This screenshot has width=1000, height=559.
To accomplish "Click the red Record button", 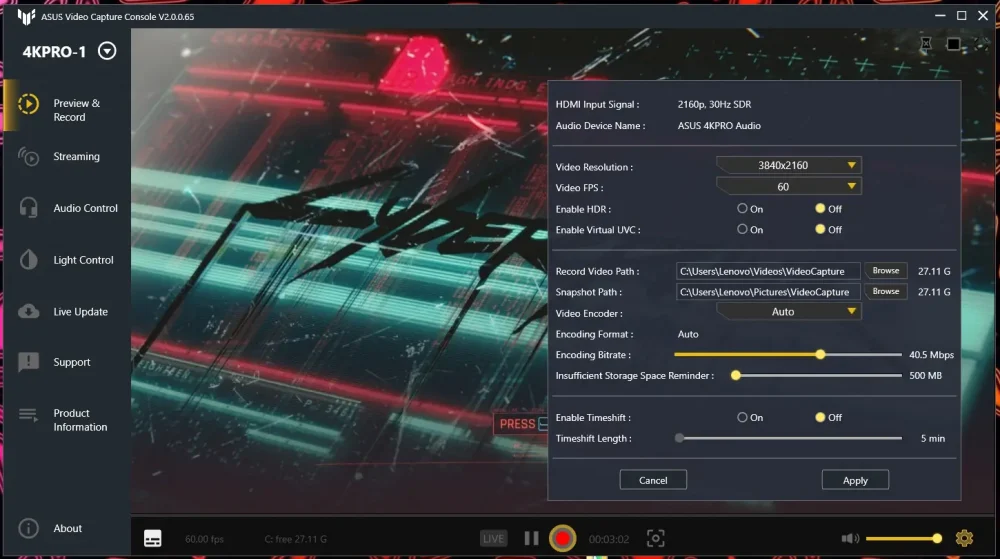I will click(562, 539).
